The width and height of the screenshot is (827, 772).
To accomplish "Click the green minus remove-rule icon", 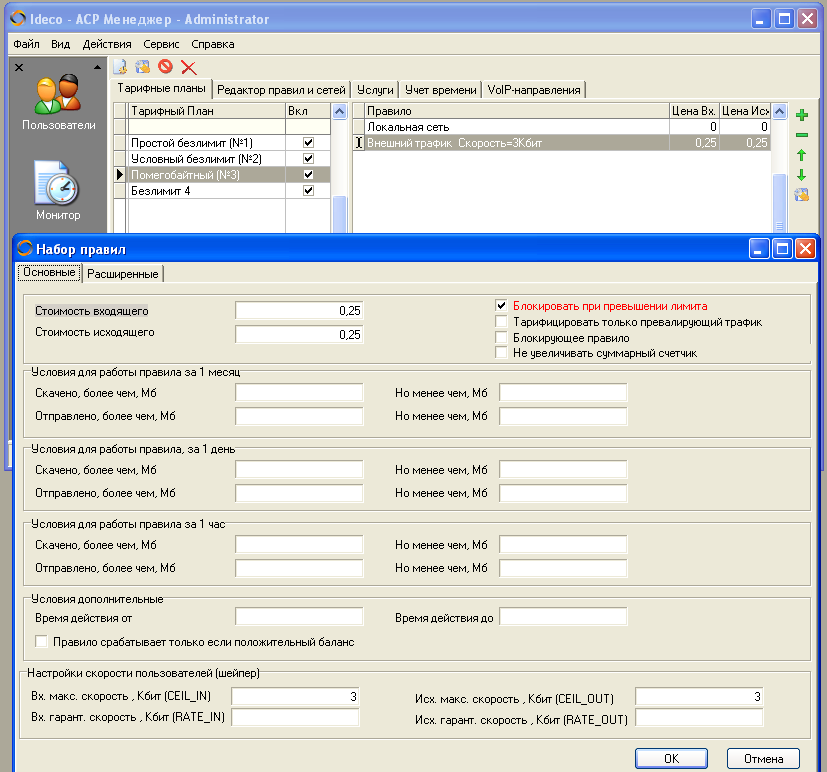I will 801,136.
